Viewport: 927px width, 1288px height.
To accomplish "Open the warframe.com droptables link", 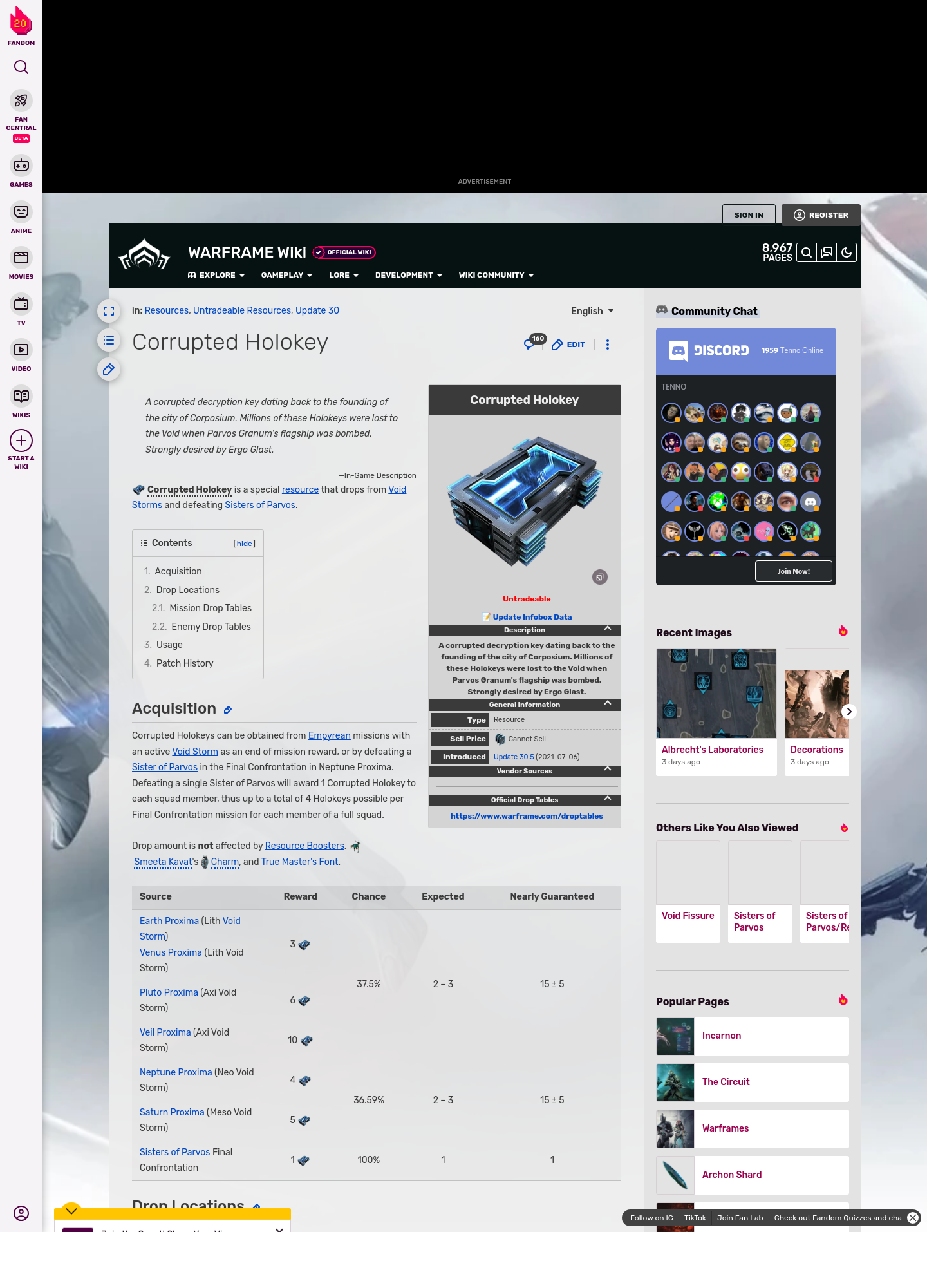I will pos(527,816).
